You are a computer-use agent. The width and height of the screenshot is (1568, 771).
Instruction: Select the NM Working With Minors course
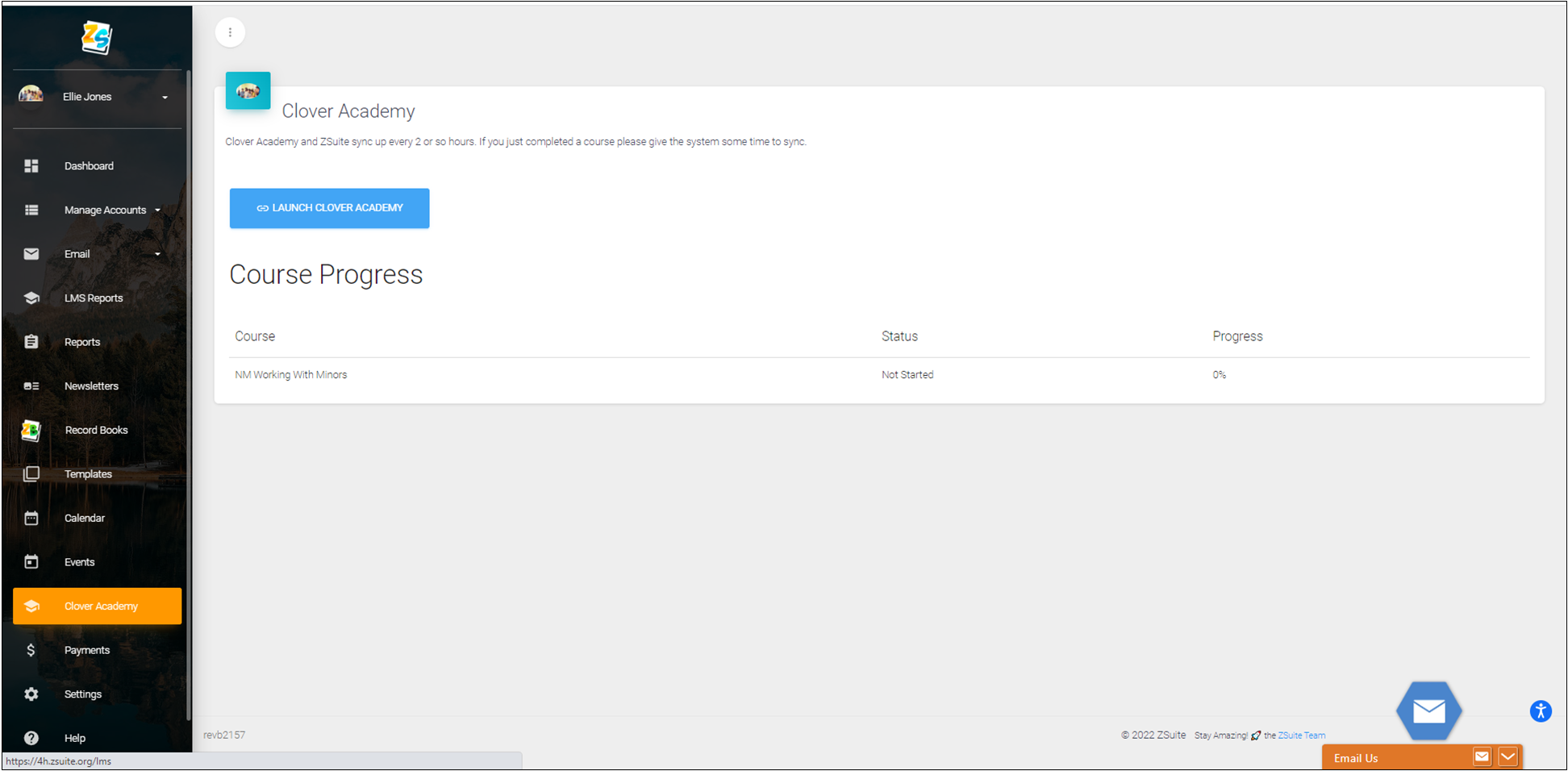pos(291,375)
